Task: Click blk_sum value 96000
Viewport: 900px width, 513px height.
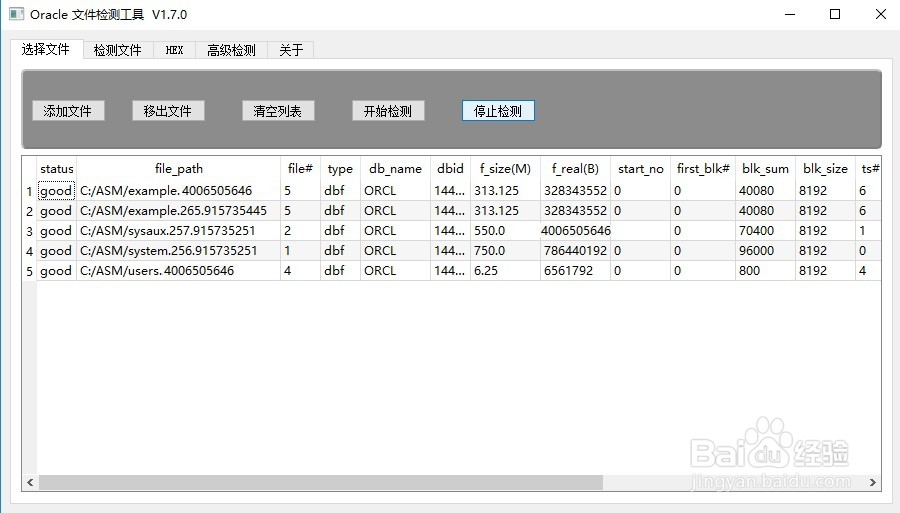Action: pyautogui.click(x=757, y=251)
